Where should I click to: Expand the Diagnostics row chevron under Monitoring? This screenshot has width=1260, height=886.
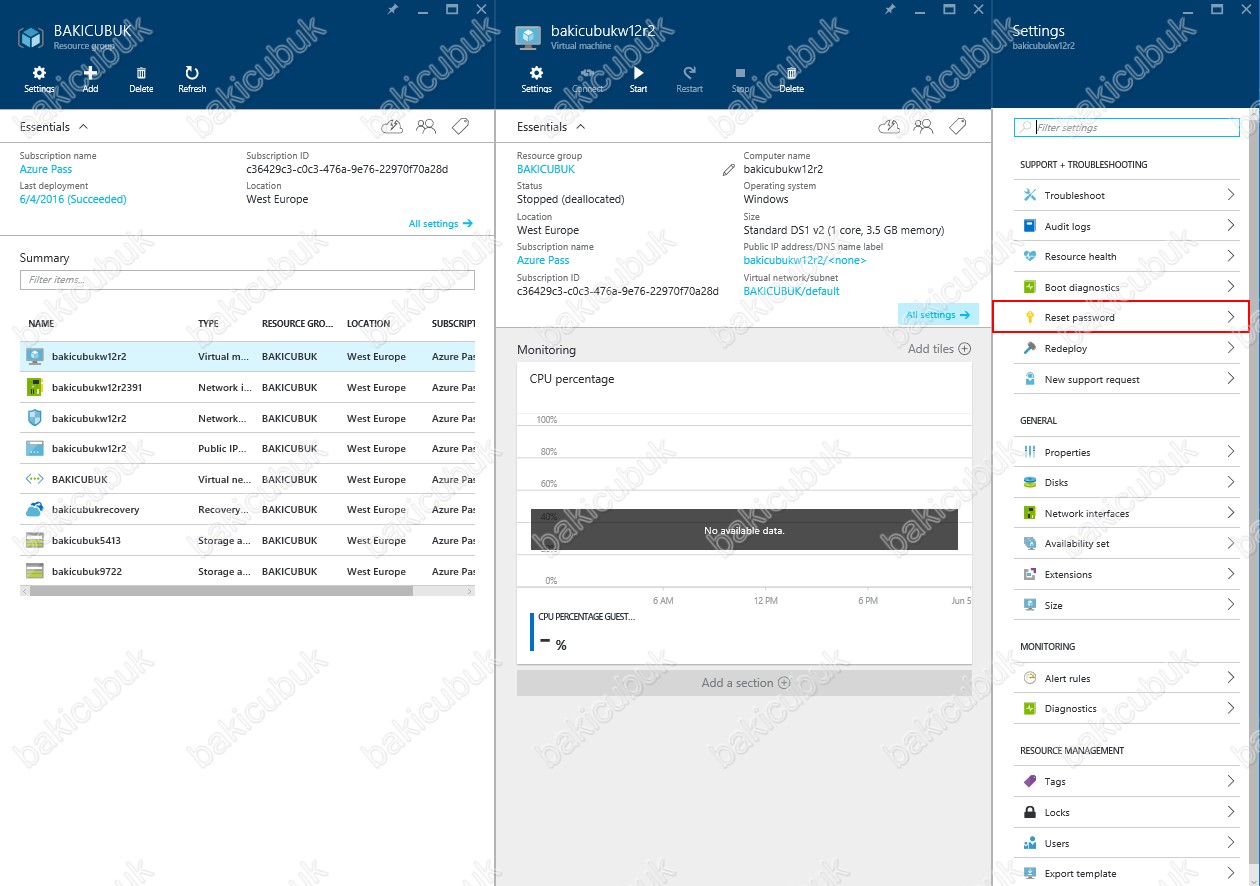[1231, 708]
